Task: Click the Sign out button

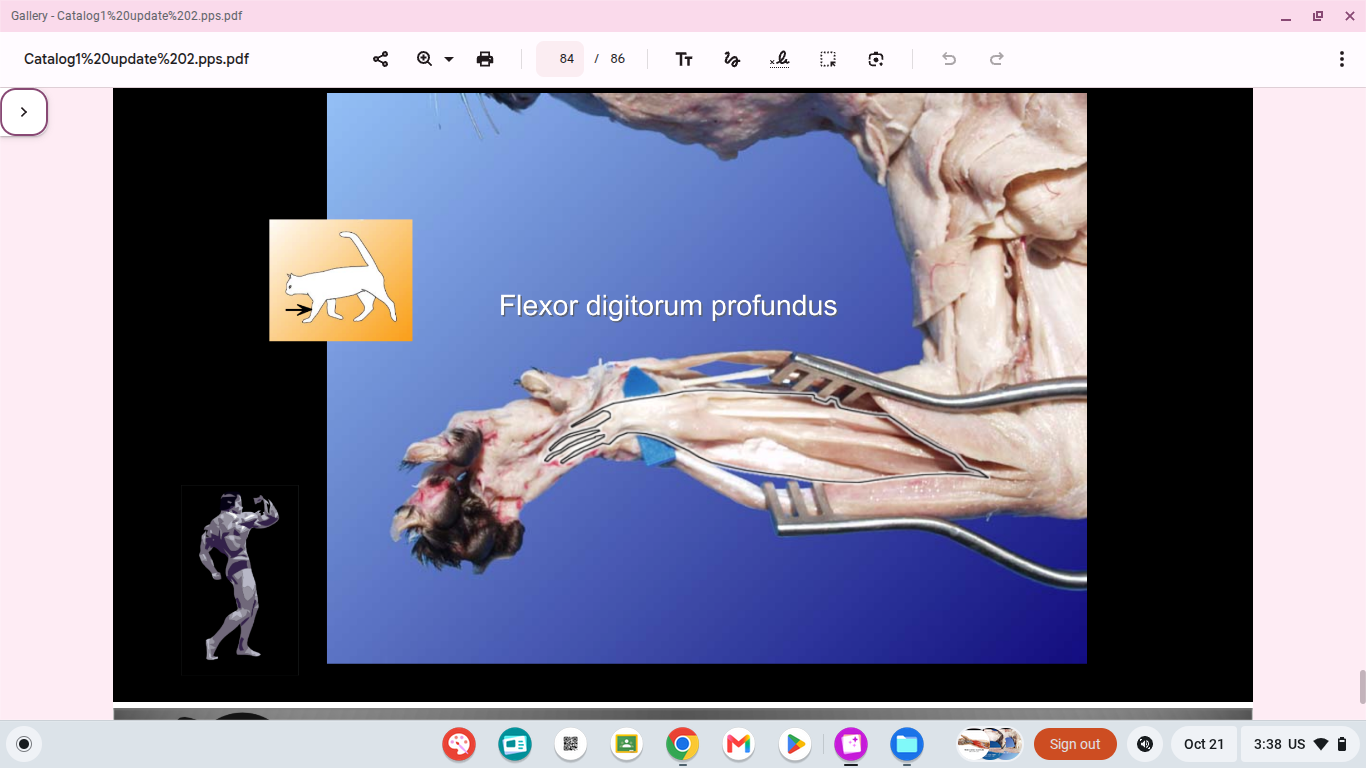Action: point(1075,744)
